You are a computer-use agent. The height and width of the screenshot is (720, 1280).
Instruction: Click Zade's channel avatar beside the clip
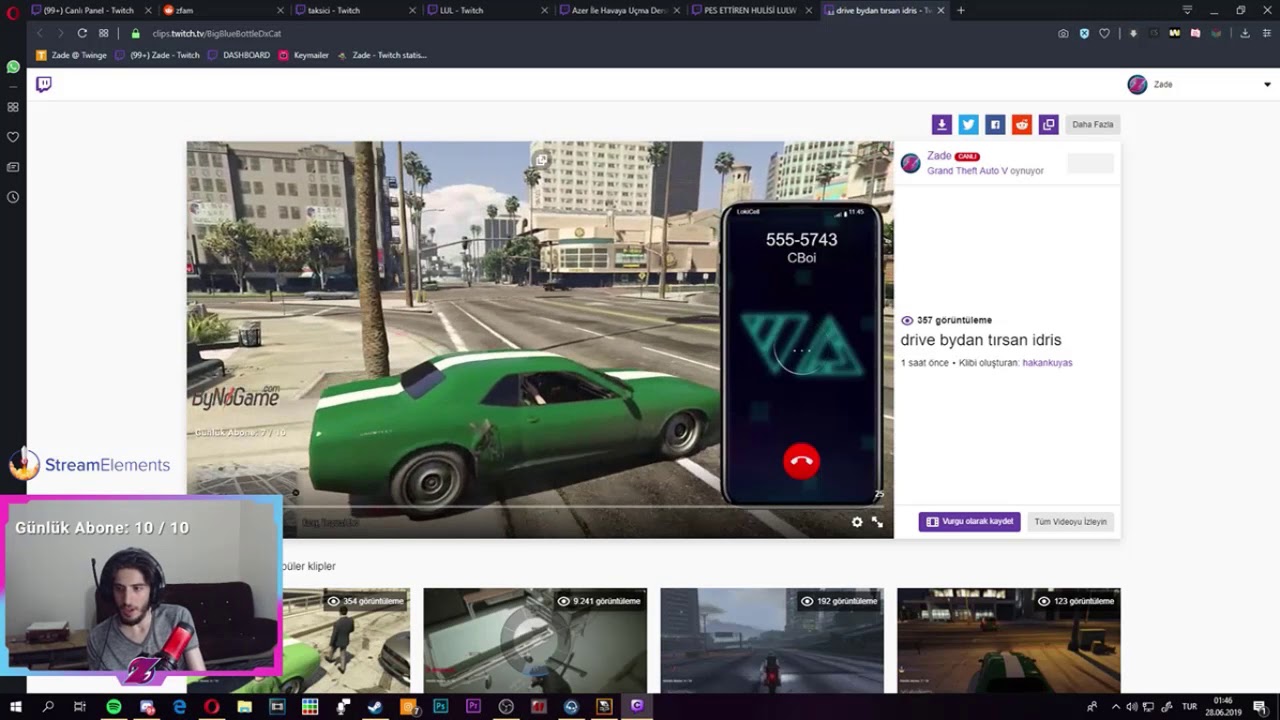910,163
